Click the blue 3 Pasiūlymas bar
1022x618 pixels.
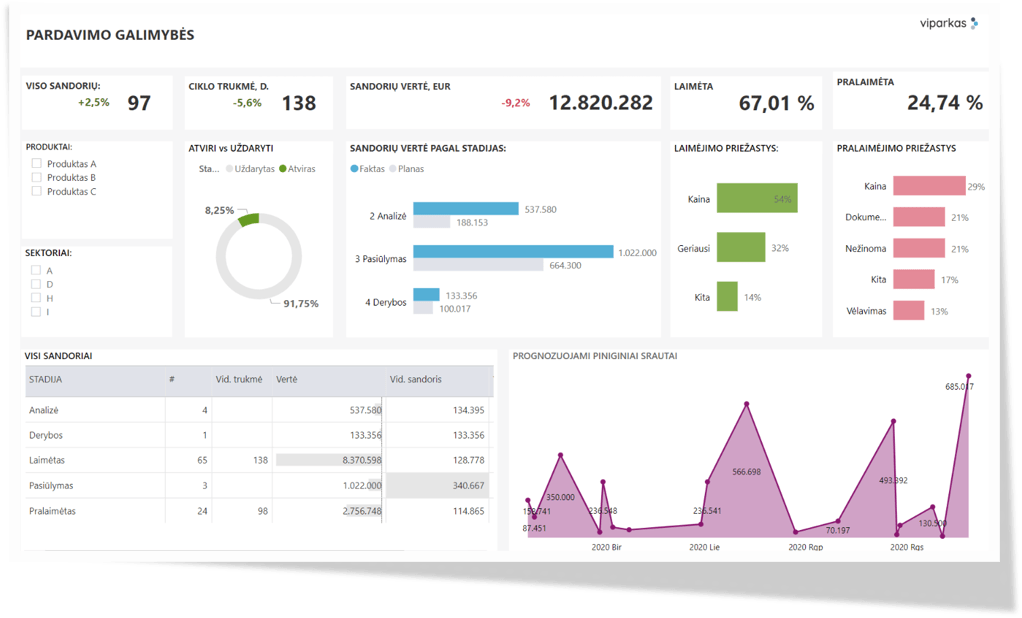[512, 252]
